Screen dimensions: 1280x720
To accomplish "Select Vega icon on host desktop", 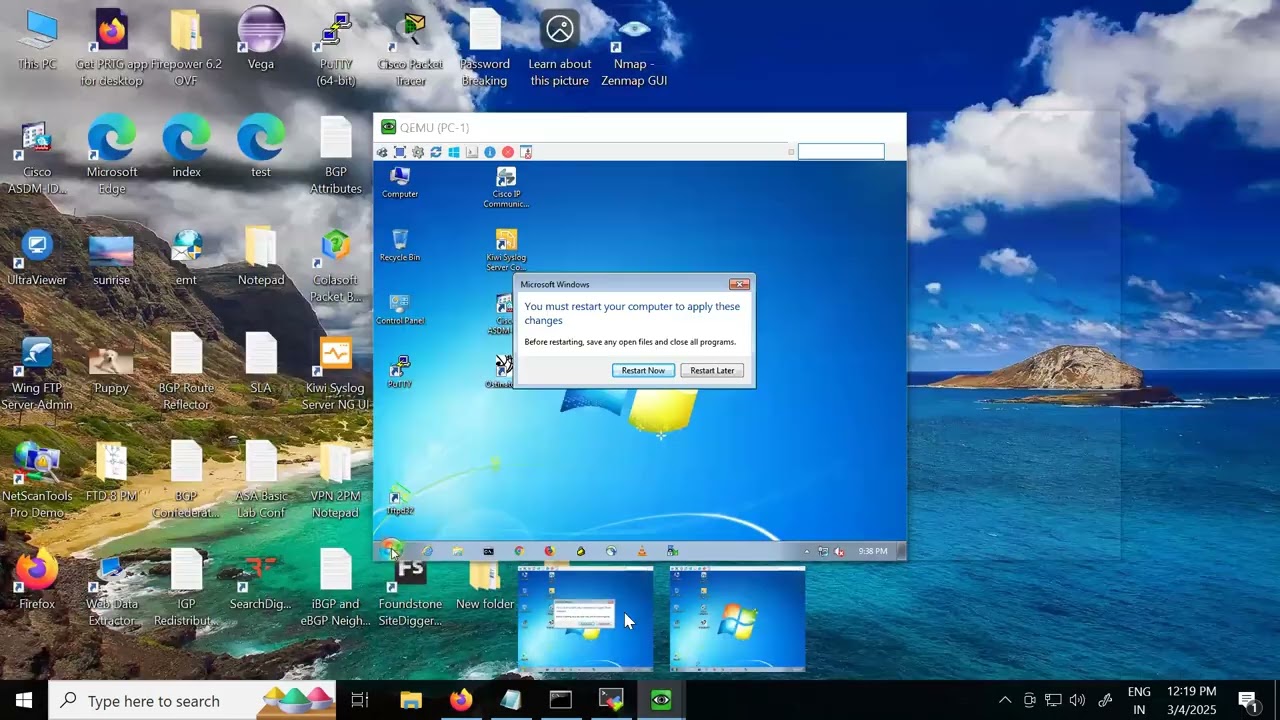I will click(261, 41).
